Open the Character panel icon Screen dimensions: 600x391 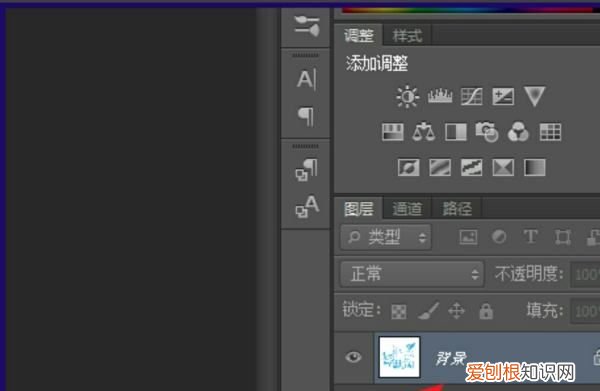[x=306, y=80]
